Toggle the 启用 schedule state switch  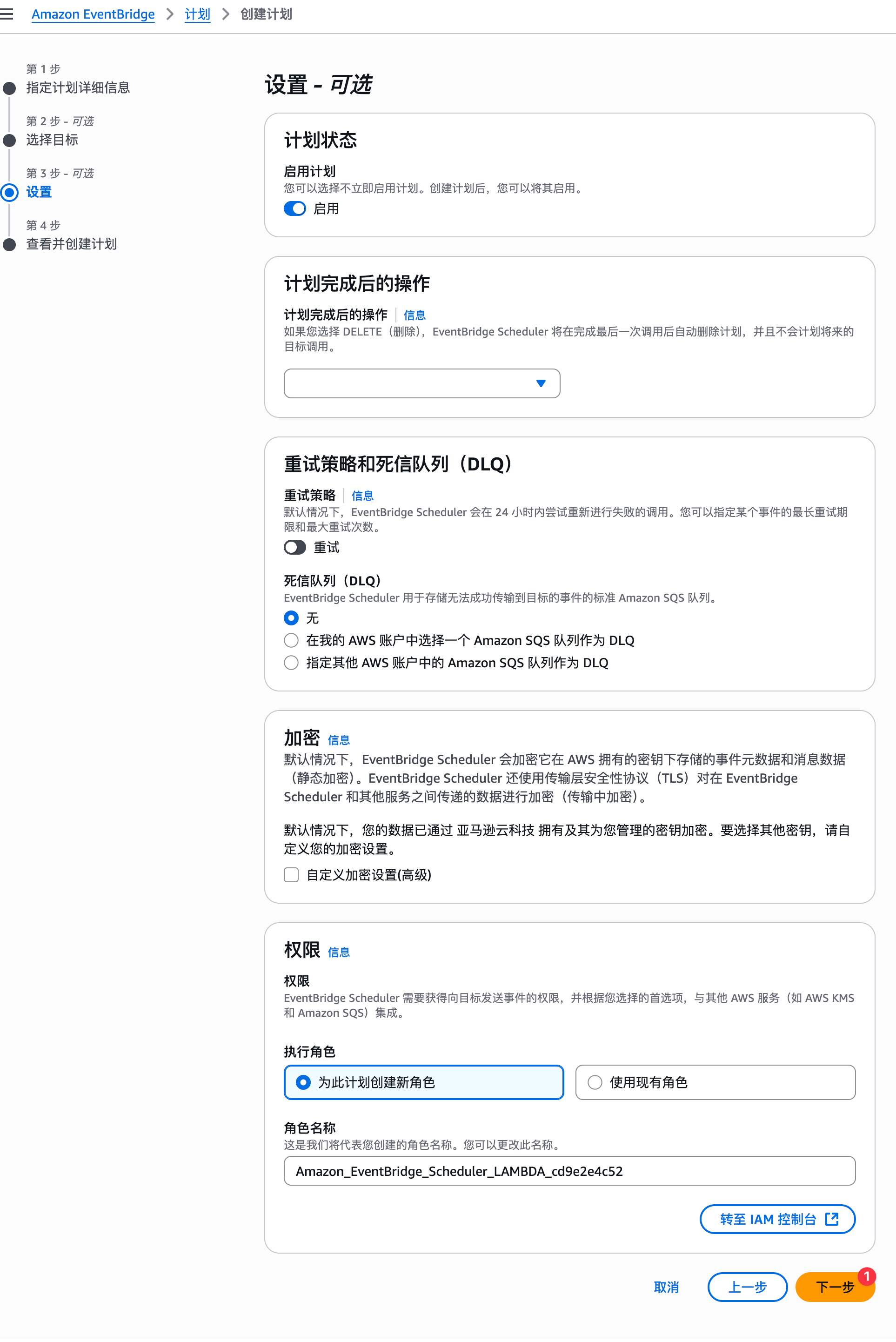pos(295,208)
